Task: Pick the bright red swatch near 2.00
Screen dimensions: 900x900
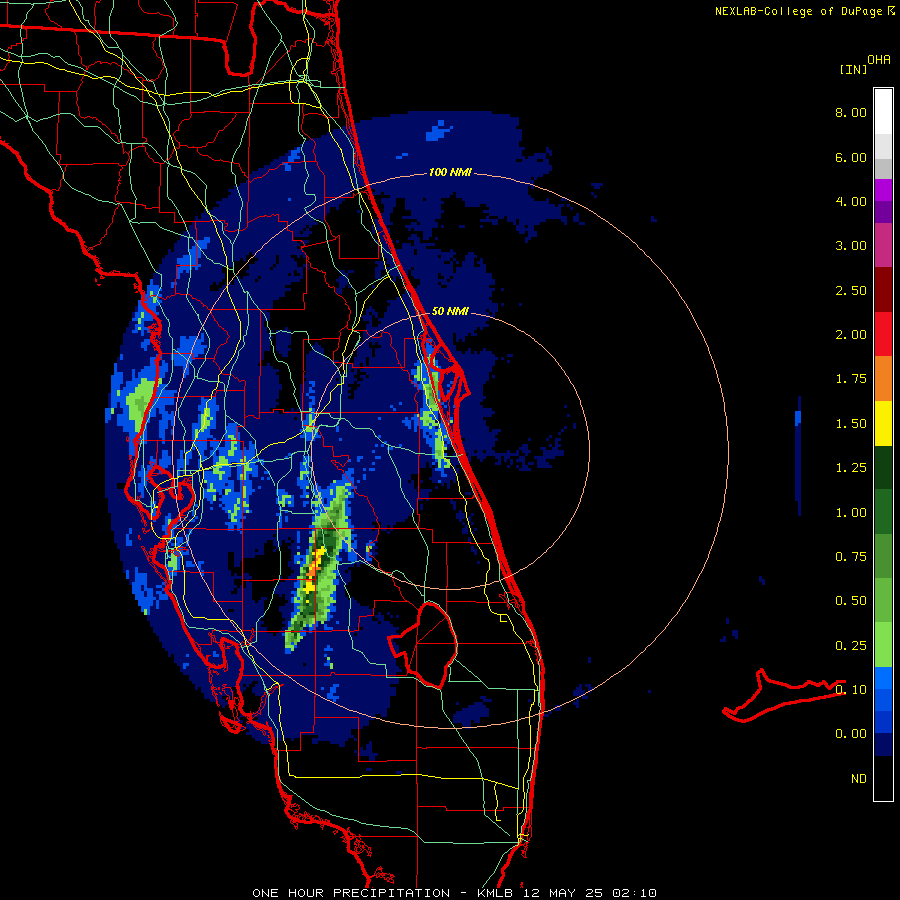Action: [x=883, y=334]
